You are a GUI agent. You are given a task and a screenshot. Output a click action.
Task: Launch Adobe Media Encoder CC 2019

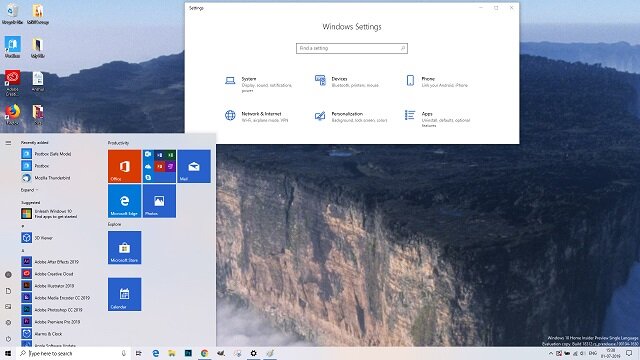57,298
